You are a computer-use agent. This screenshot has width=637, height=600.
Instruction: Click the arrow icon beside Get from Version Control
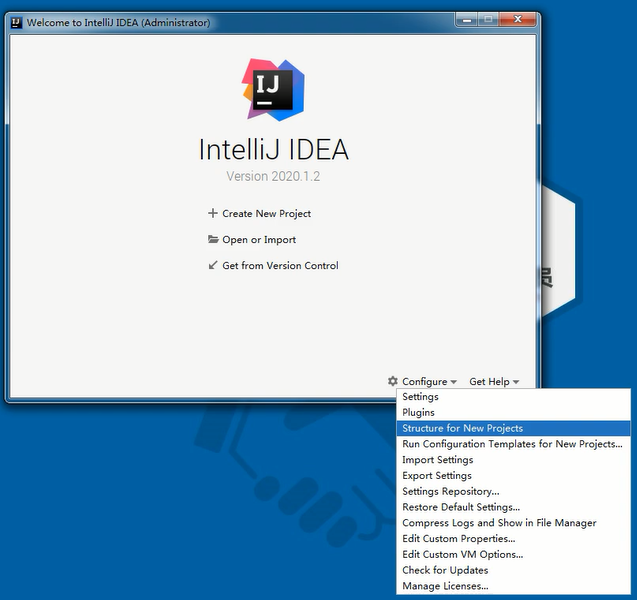213,265
